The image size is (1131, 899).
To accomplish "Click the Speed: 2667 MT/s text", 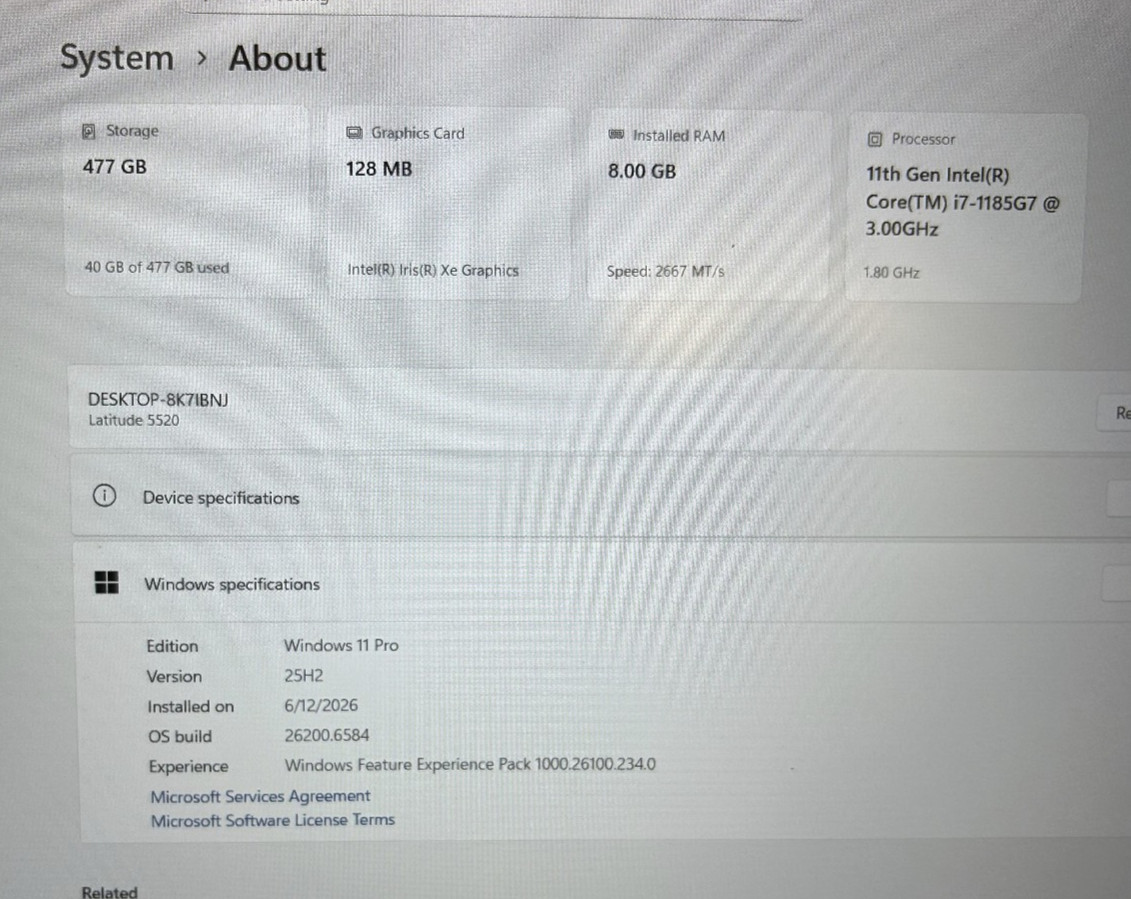I will point(665,271).
